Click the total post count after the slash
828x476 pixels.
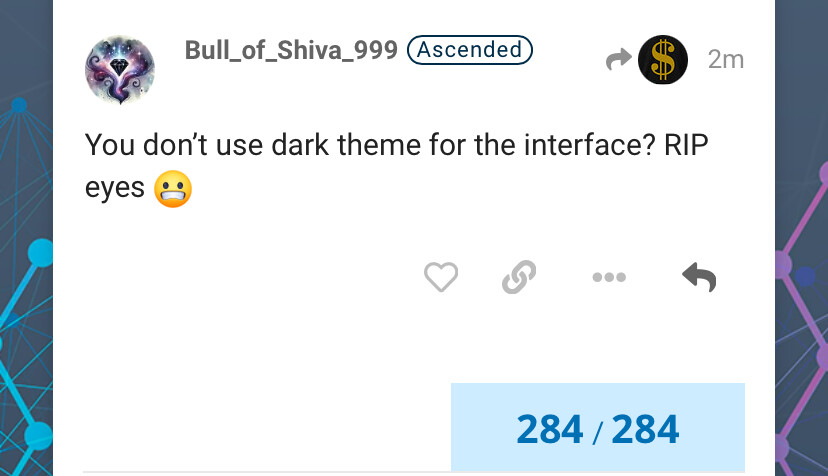[645, 429]
